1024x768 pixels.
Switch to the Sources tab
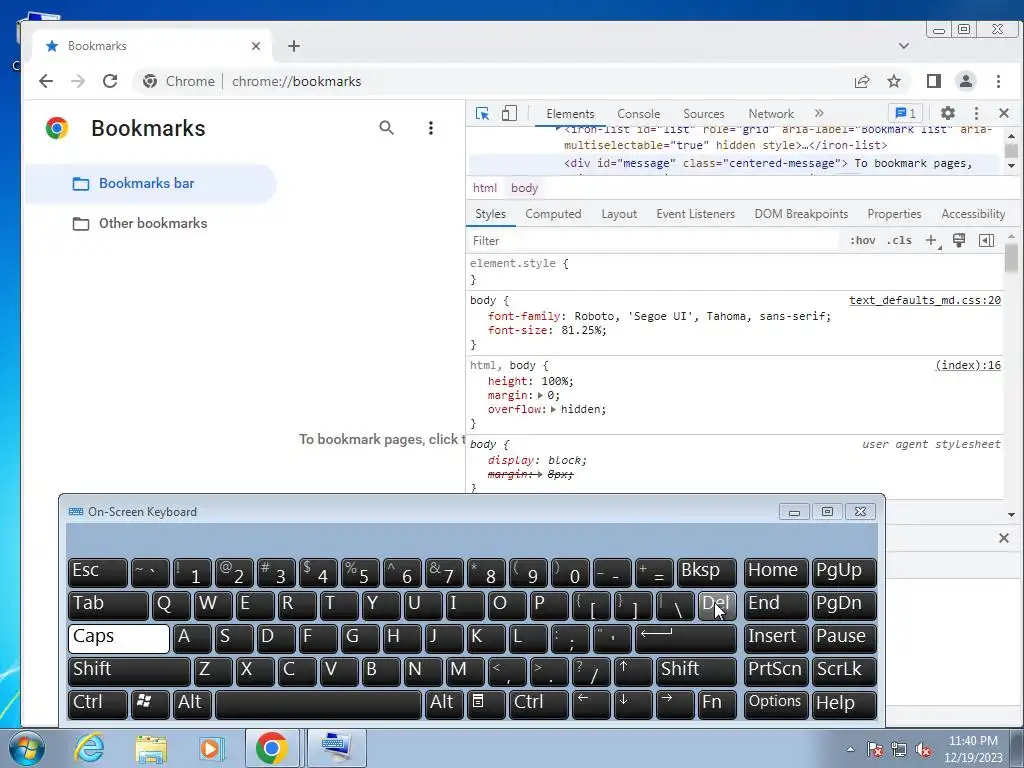703,114
